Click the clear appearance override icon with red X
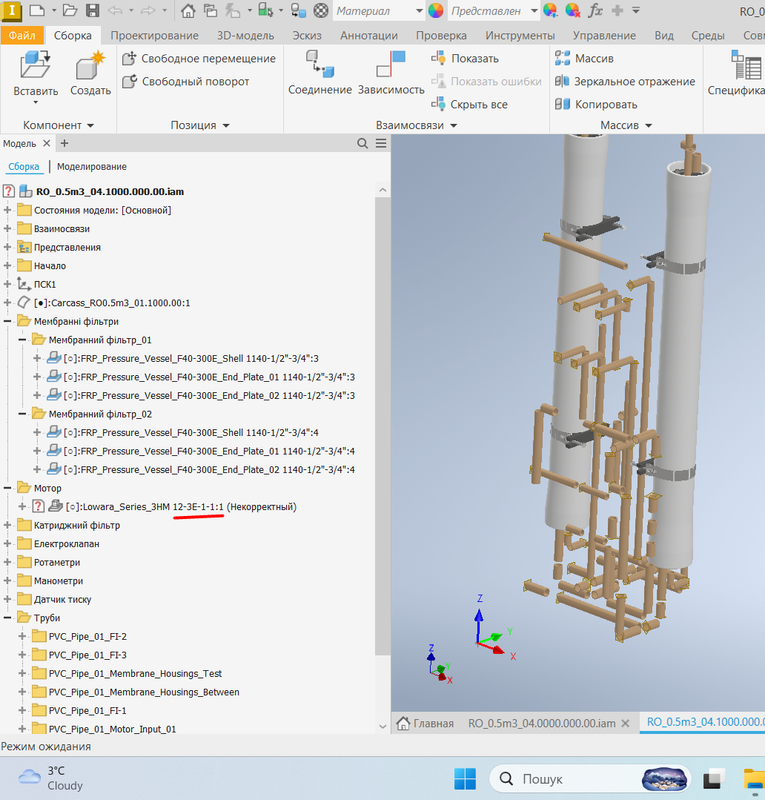Viewport: 765px width, 800px height. pos(573,10)
